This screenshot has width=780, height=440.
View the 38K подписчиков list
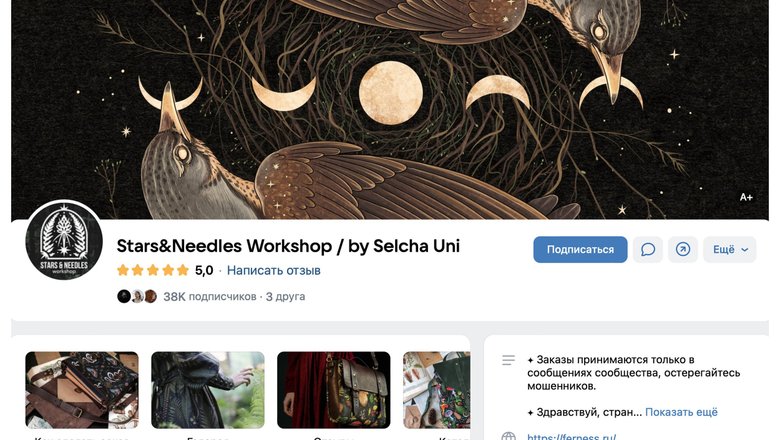(209, 297)
